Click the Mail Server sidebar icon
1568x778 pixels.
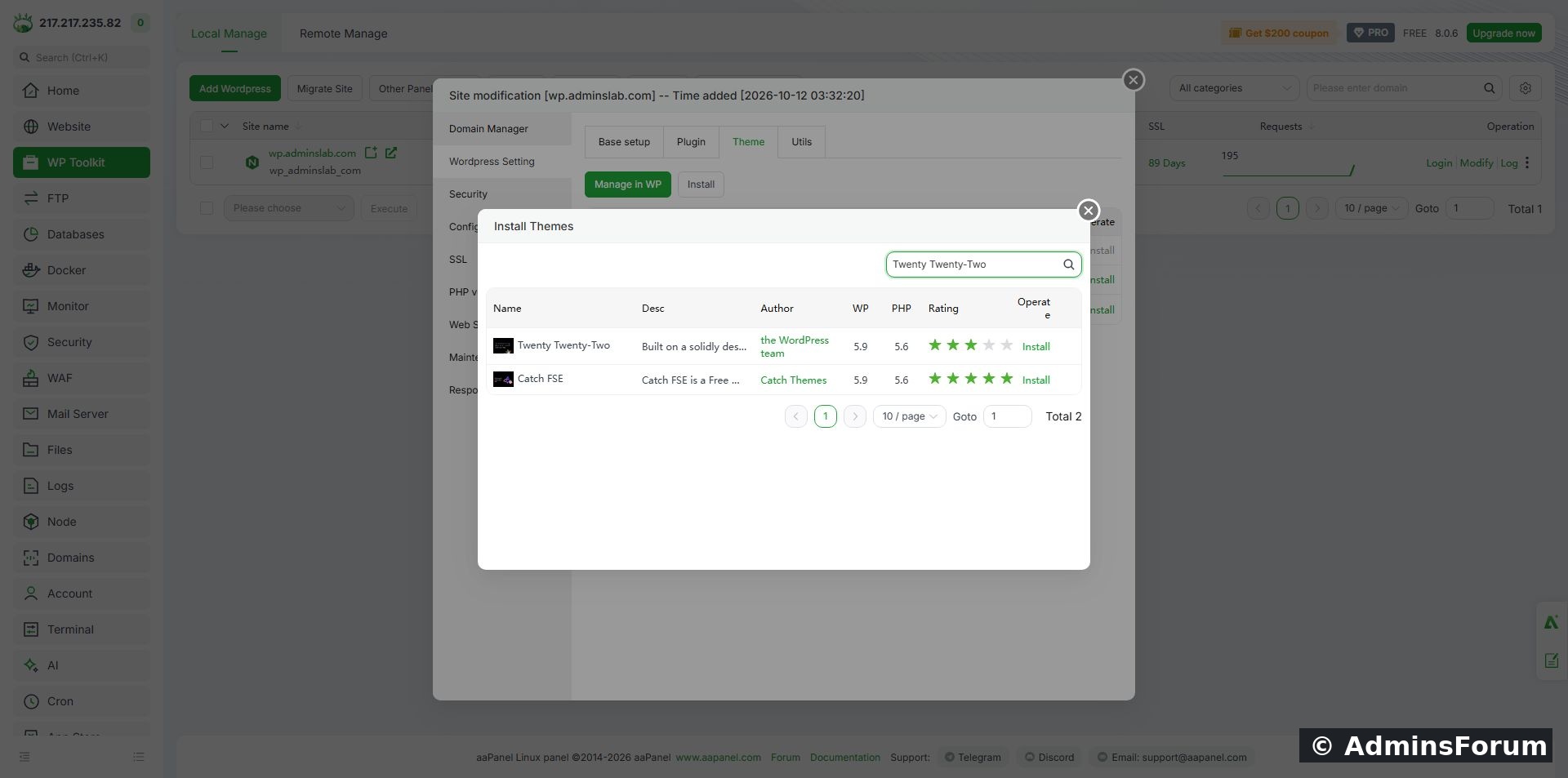coord(31,414)
